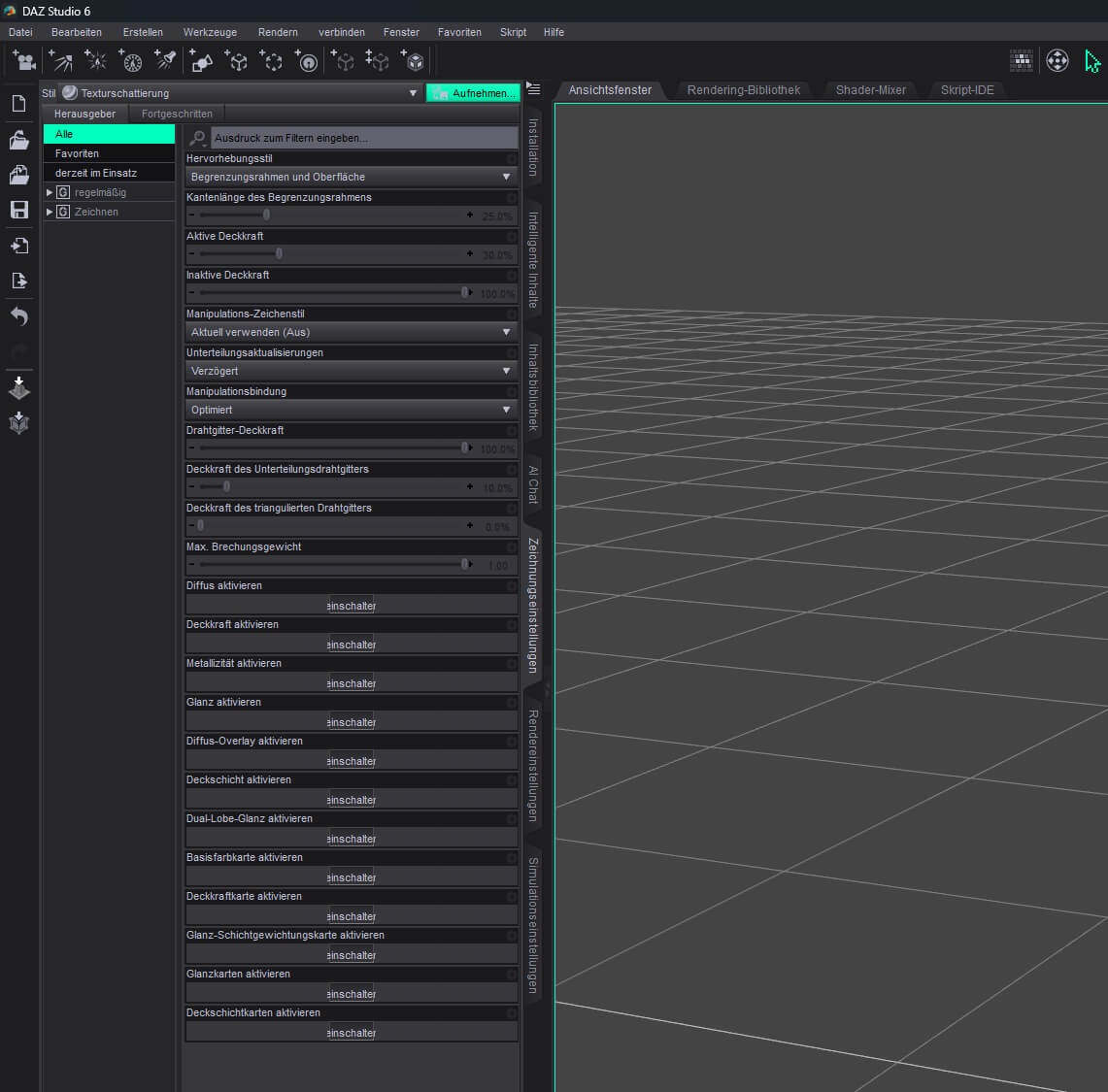1108x1092 pixels.
Task: Open the Hervorhebungsstil dropdown
Action: tap(352, 177)
